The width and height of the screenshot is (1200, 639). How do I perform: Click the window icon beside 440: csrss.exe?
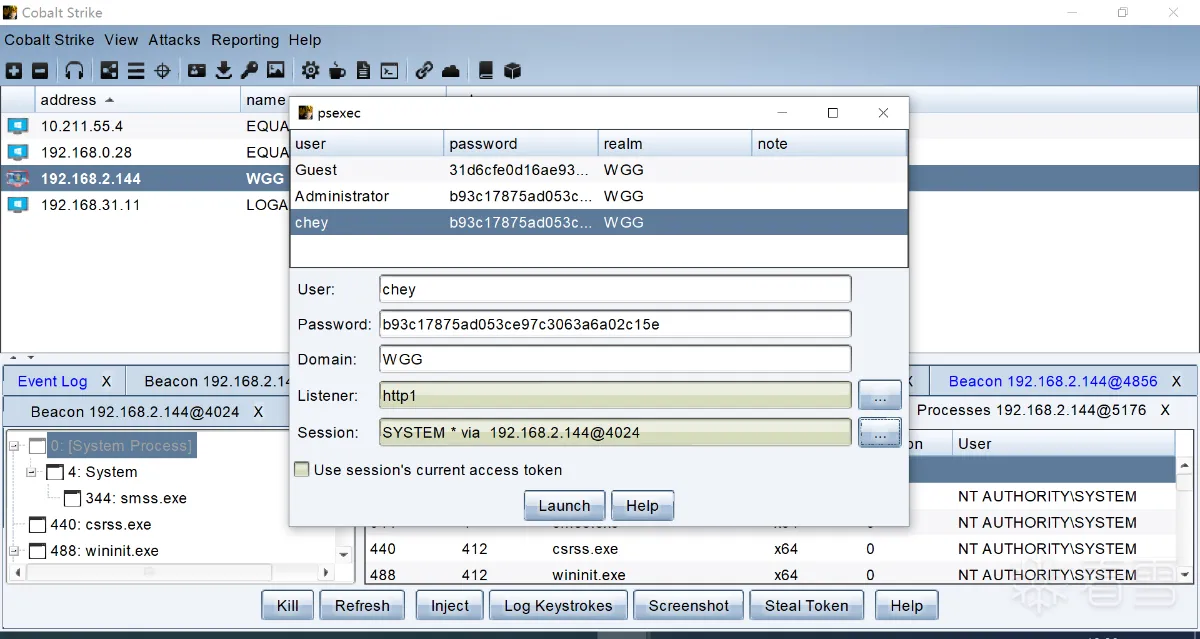[x=37, y=524]
